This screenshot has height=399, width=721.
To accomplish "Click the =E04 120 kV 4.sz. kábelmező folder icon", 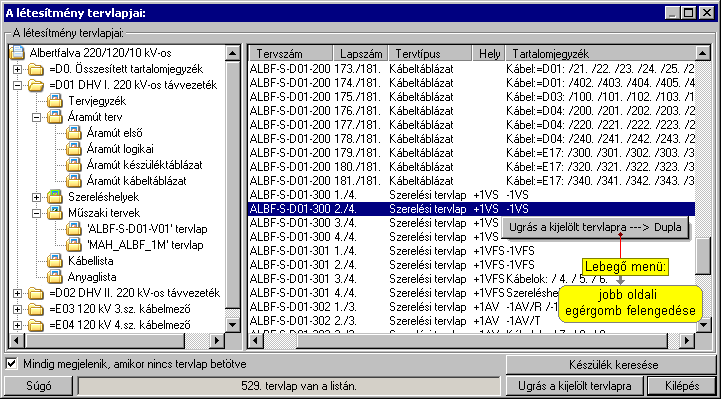I will (x=35, y=325).
